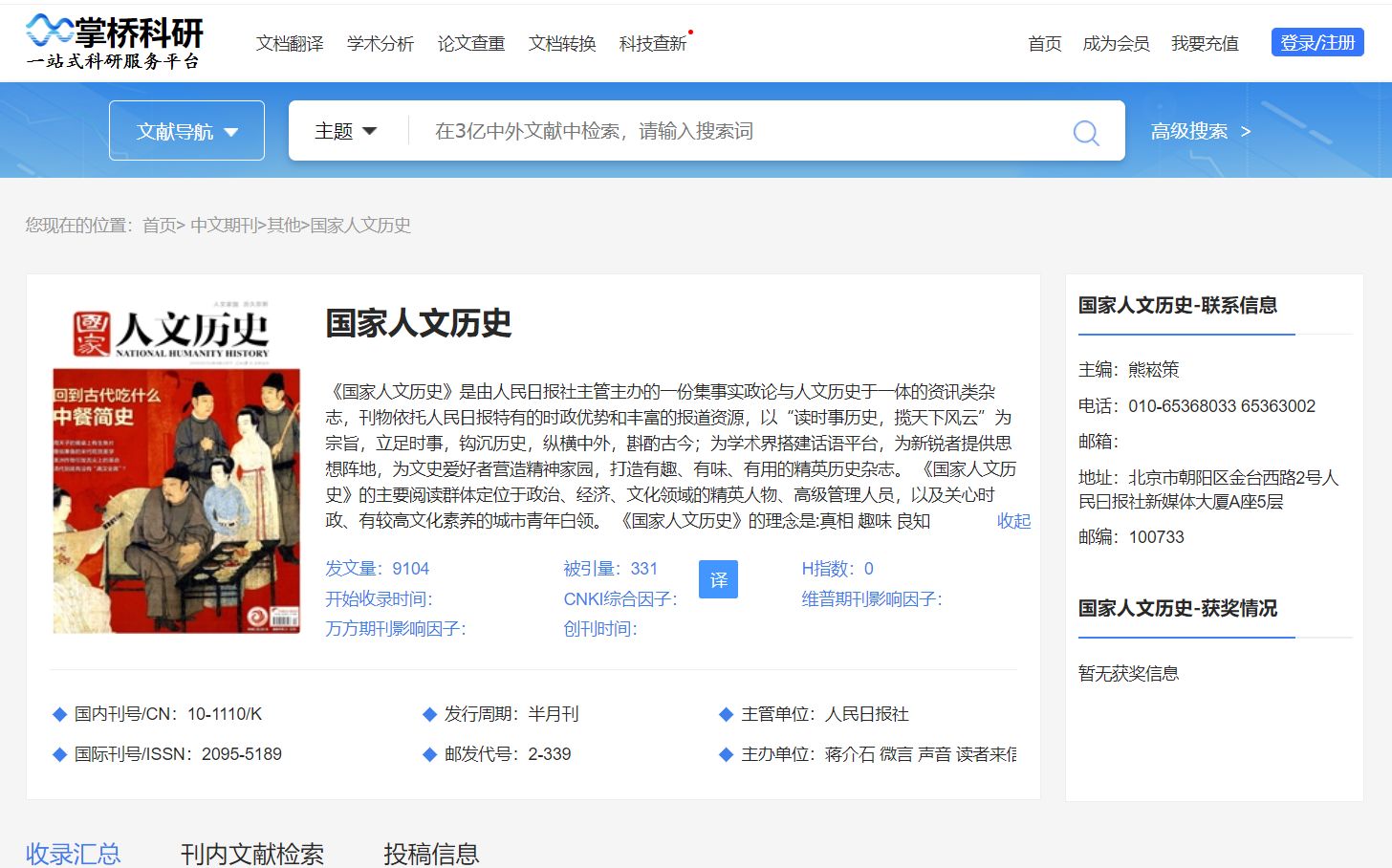Click the 国家人文历史 magazine cover image
The image size is (1392, 868).
[x=177, y=467]
